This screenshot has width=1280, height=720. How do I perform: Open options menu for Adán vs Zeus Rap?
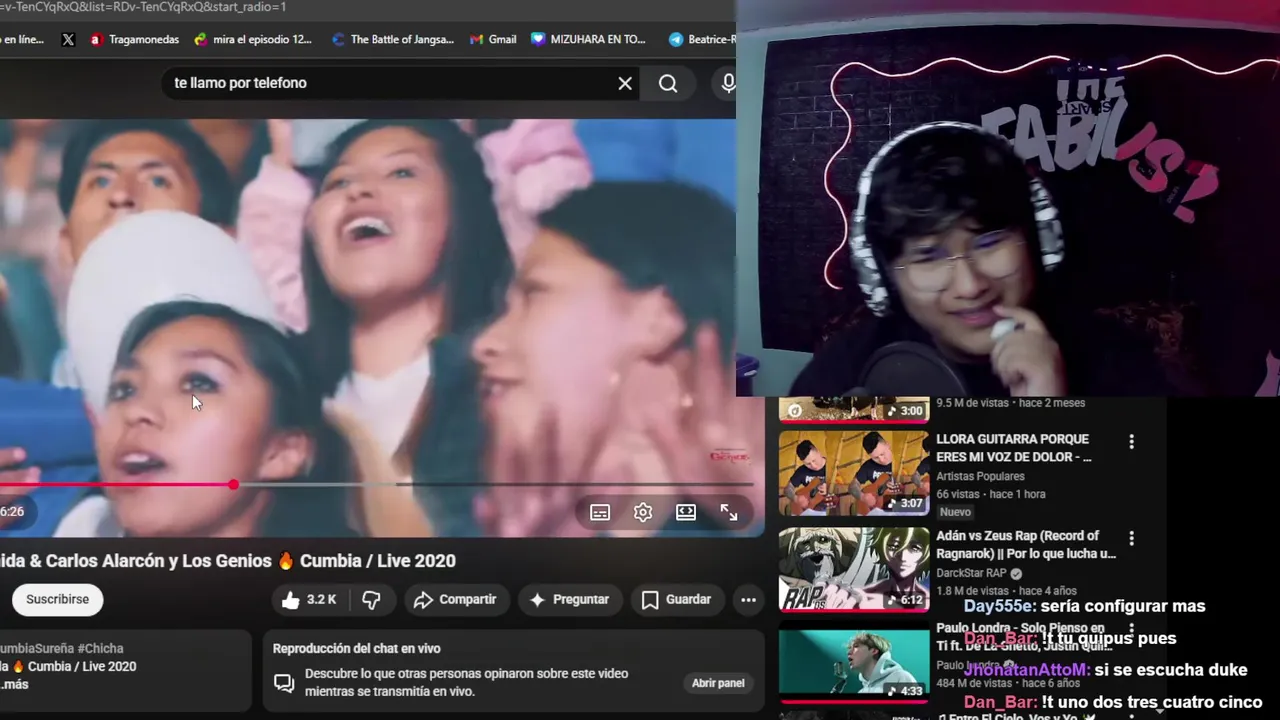pyautogui.click(x=1131, y=538)
